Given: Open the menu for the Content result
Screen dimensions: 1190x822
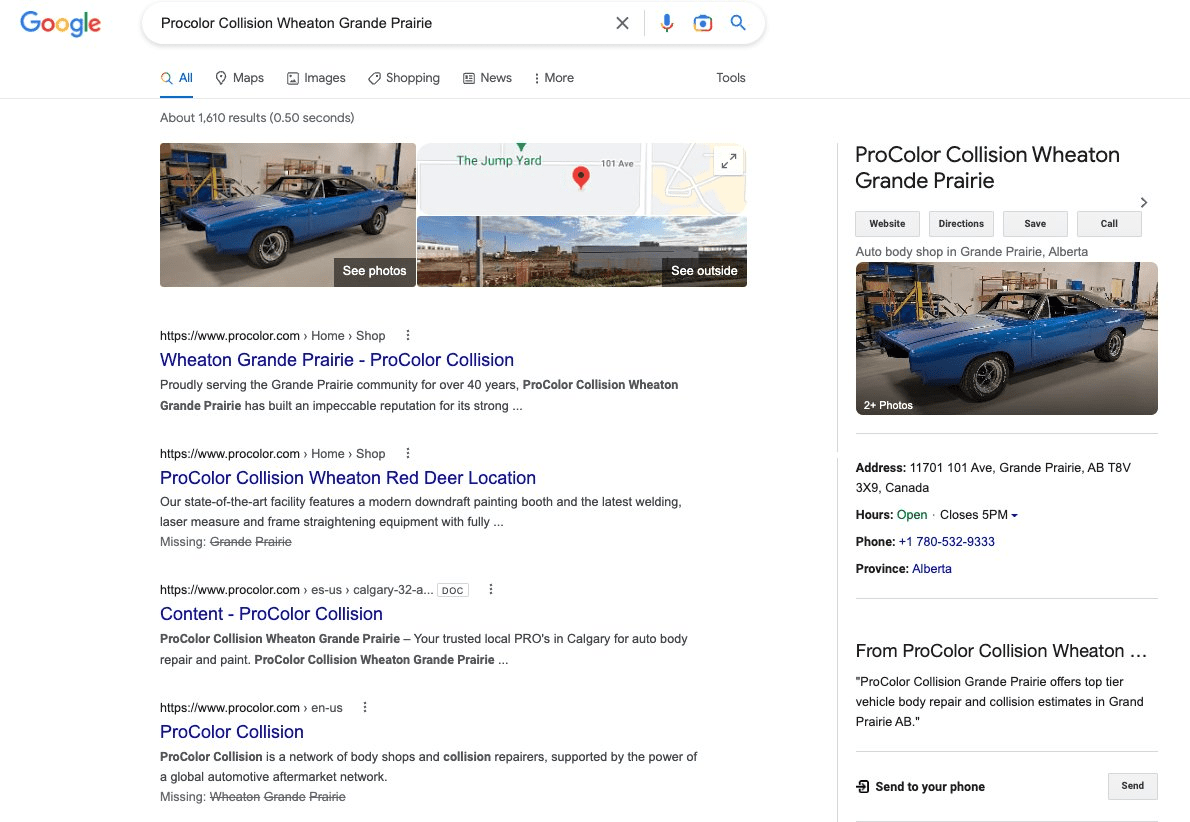Looking at the screenshot, I should coord(491,589).
